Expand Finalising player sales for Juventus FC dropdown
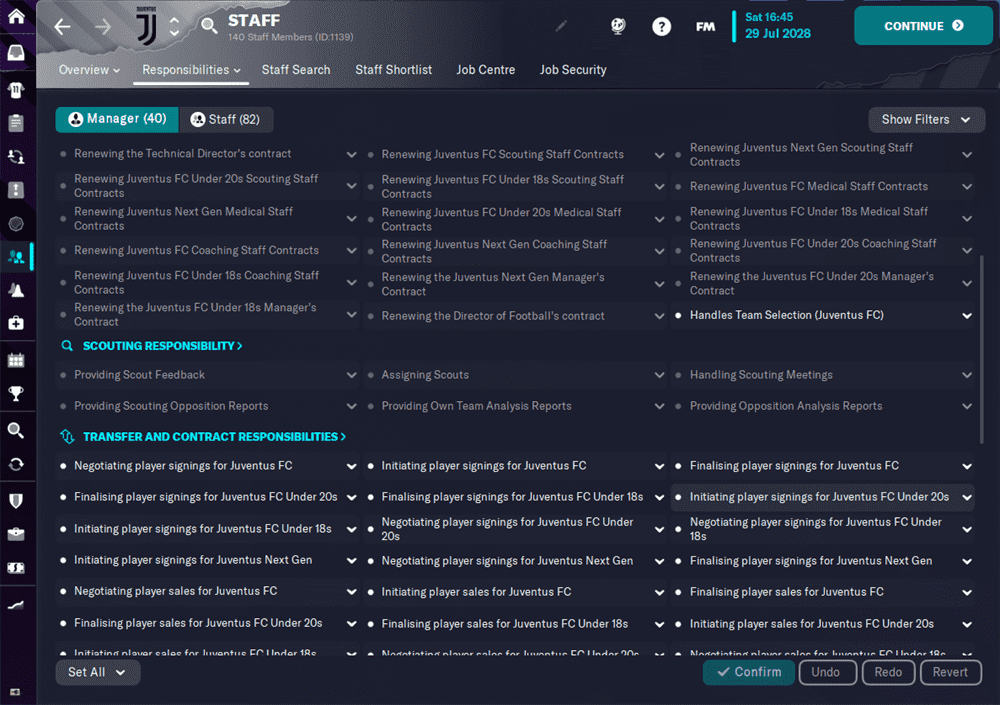 966,592
